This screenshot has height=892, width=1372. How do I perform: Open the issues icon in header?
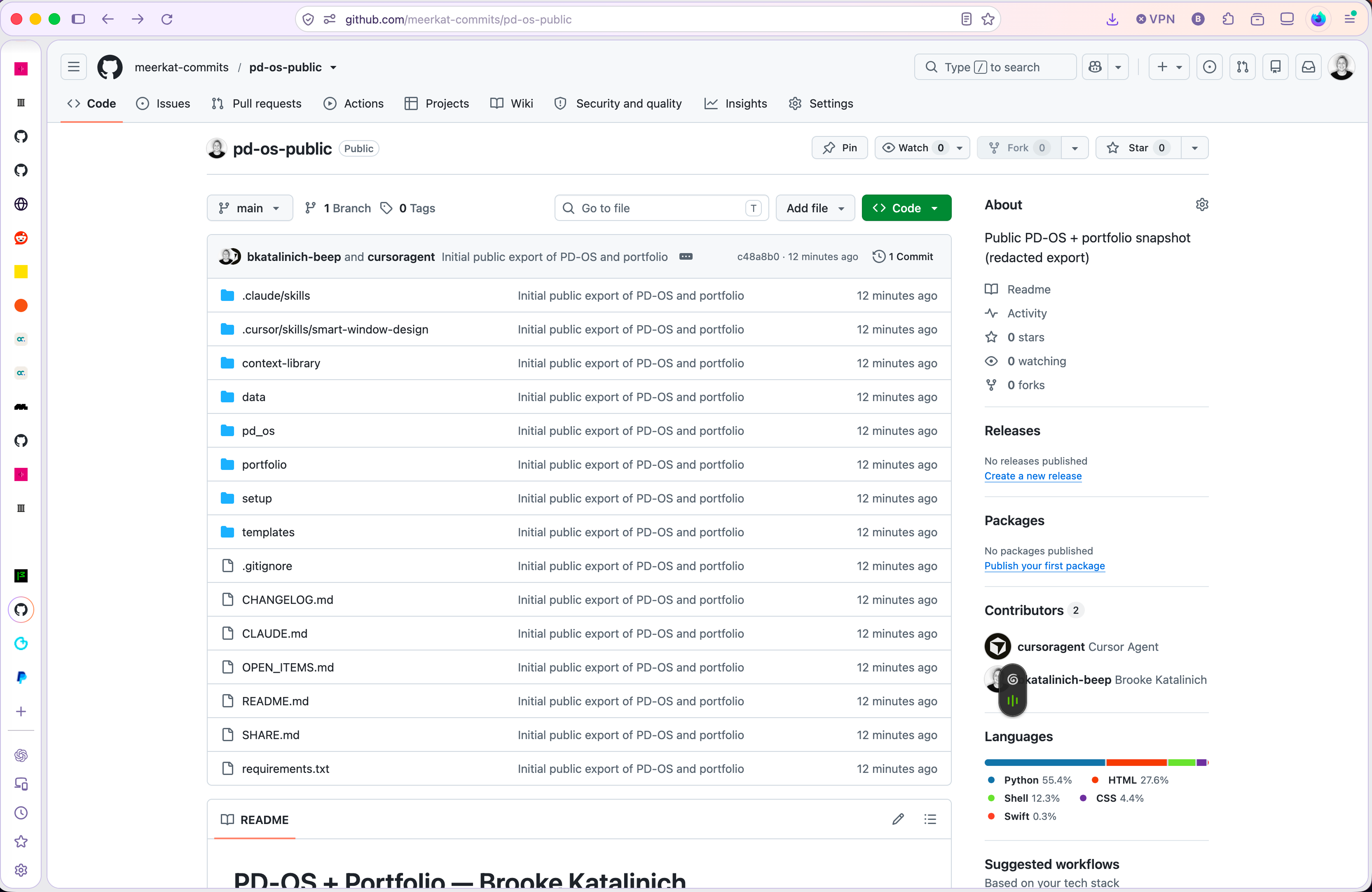click(1209, 68)
